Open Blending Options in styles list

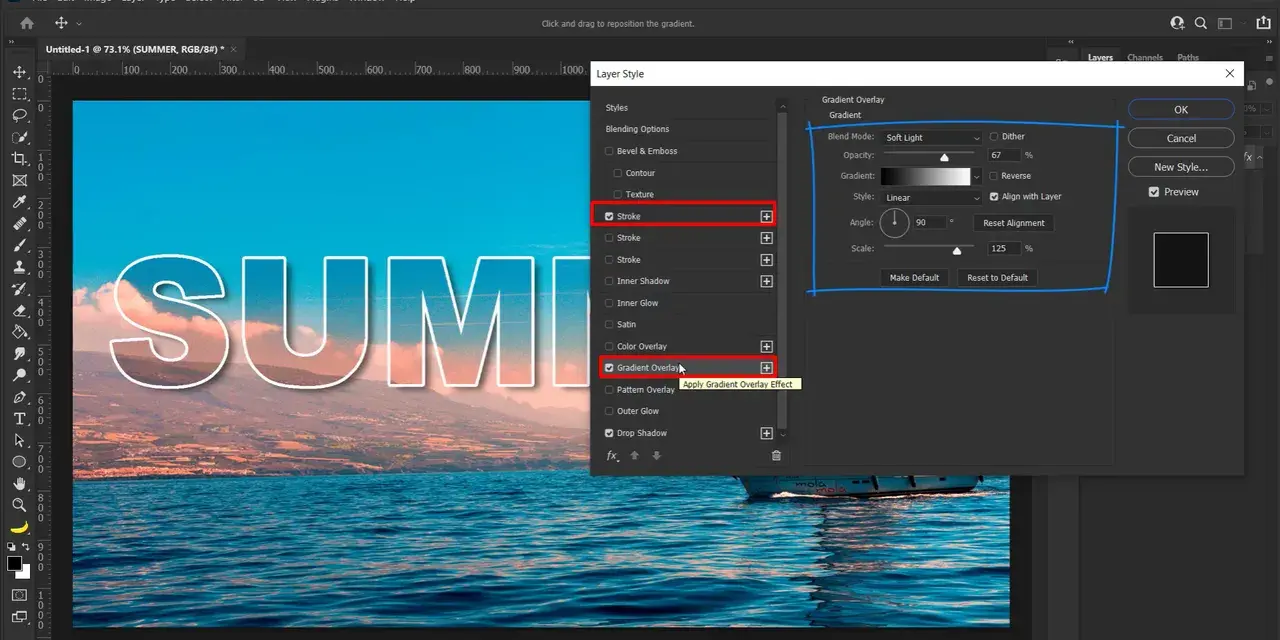pos(637,129)
